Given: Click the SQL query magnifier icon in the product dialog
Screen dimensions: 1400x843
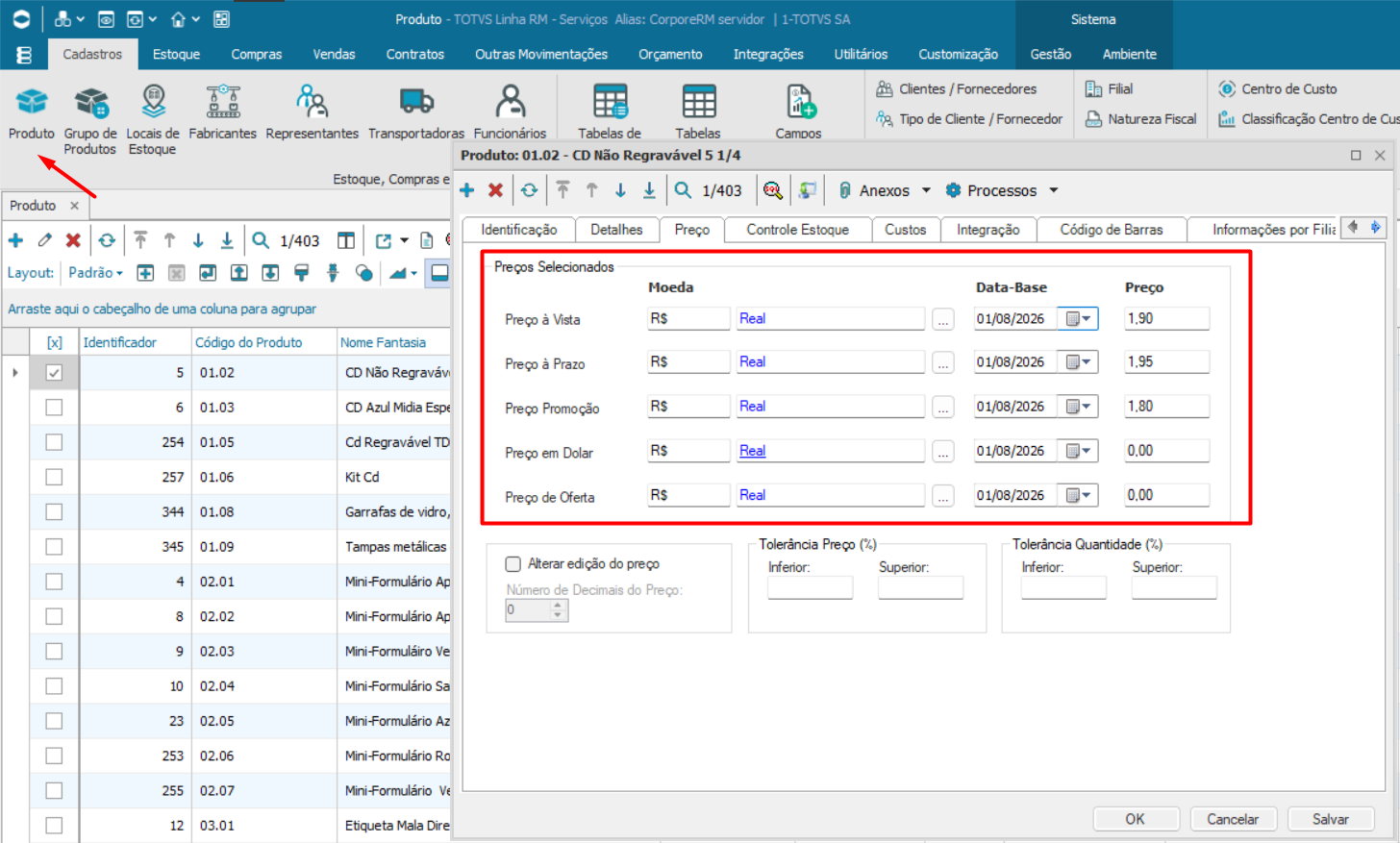Looking at the screenshot, I should 772,190.
